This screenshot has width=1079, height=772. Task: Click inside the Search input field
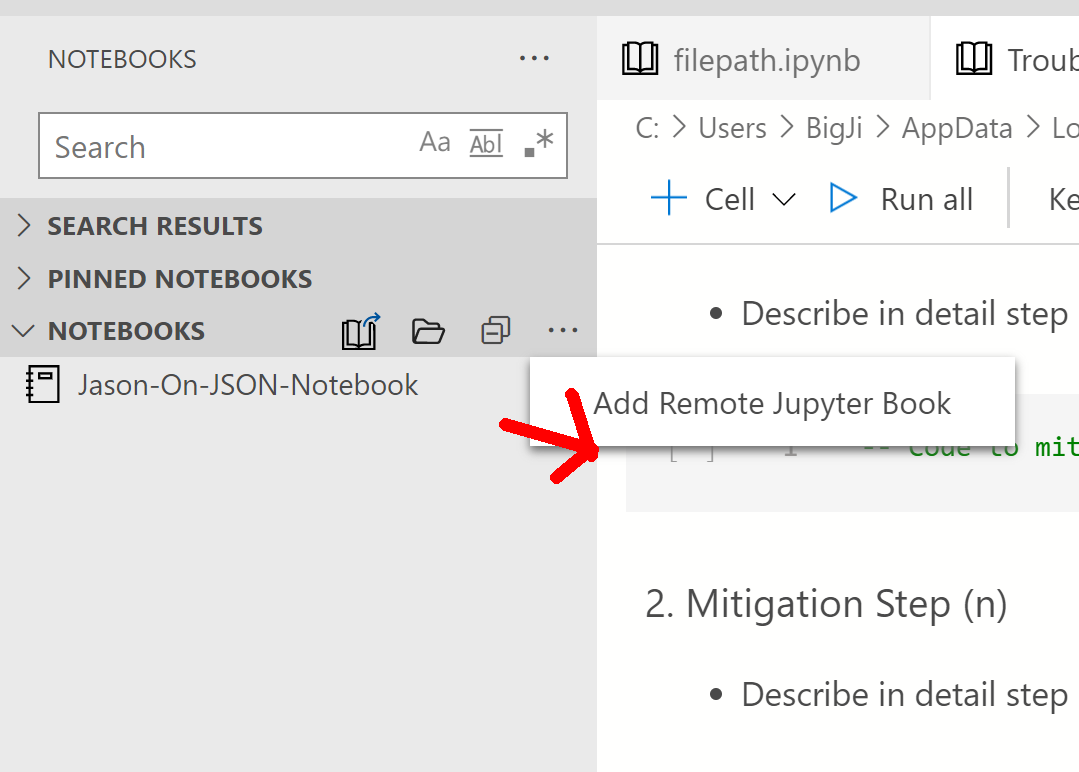(200, 146)
